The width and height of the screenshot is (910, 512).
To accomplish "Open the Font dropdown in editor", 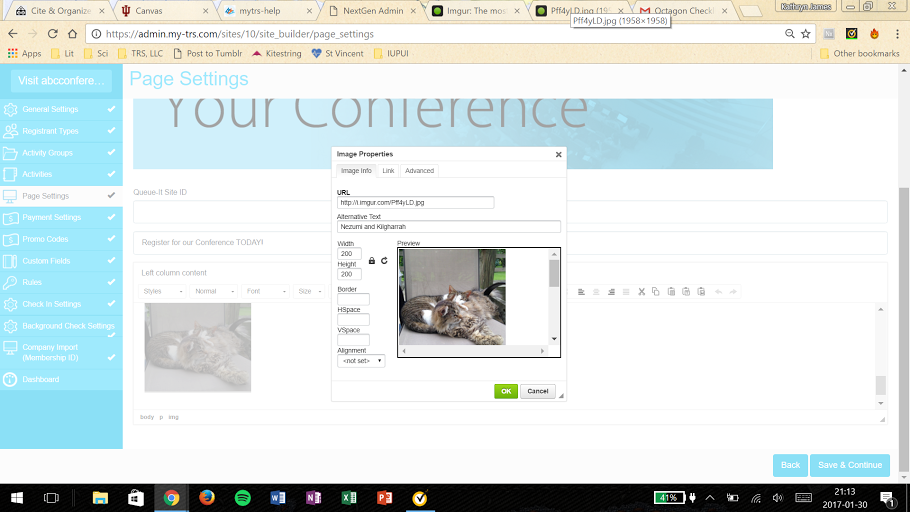I will coord(266,291).
